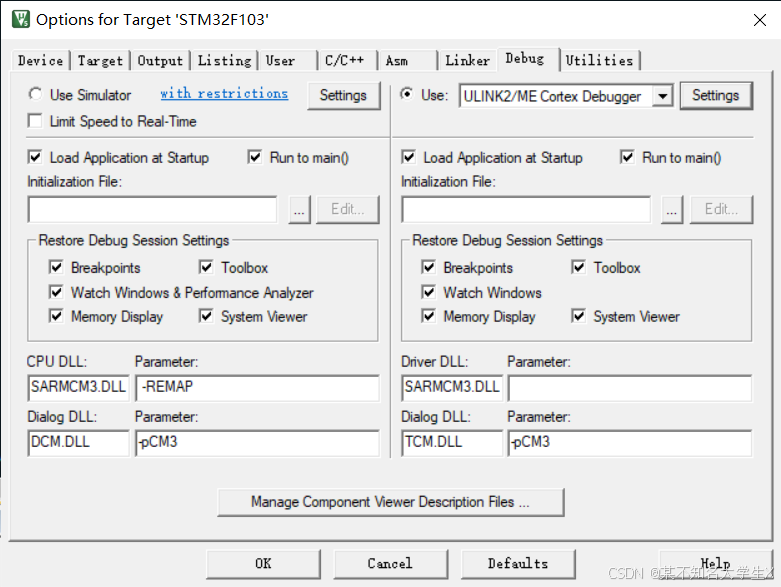Uncheck simulator Breakpoints checkbox
Image resolution: width=781 pixels, height=587 pixels.
click(56, 267)
